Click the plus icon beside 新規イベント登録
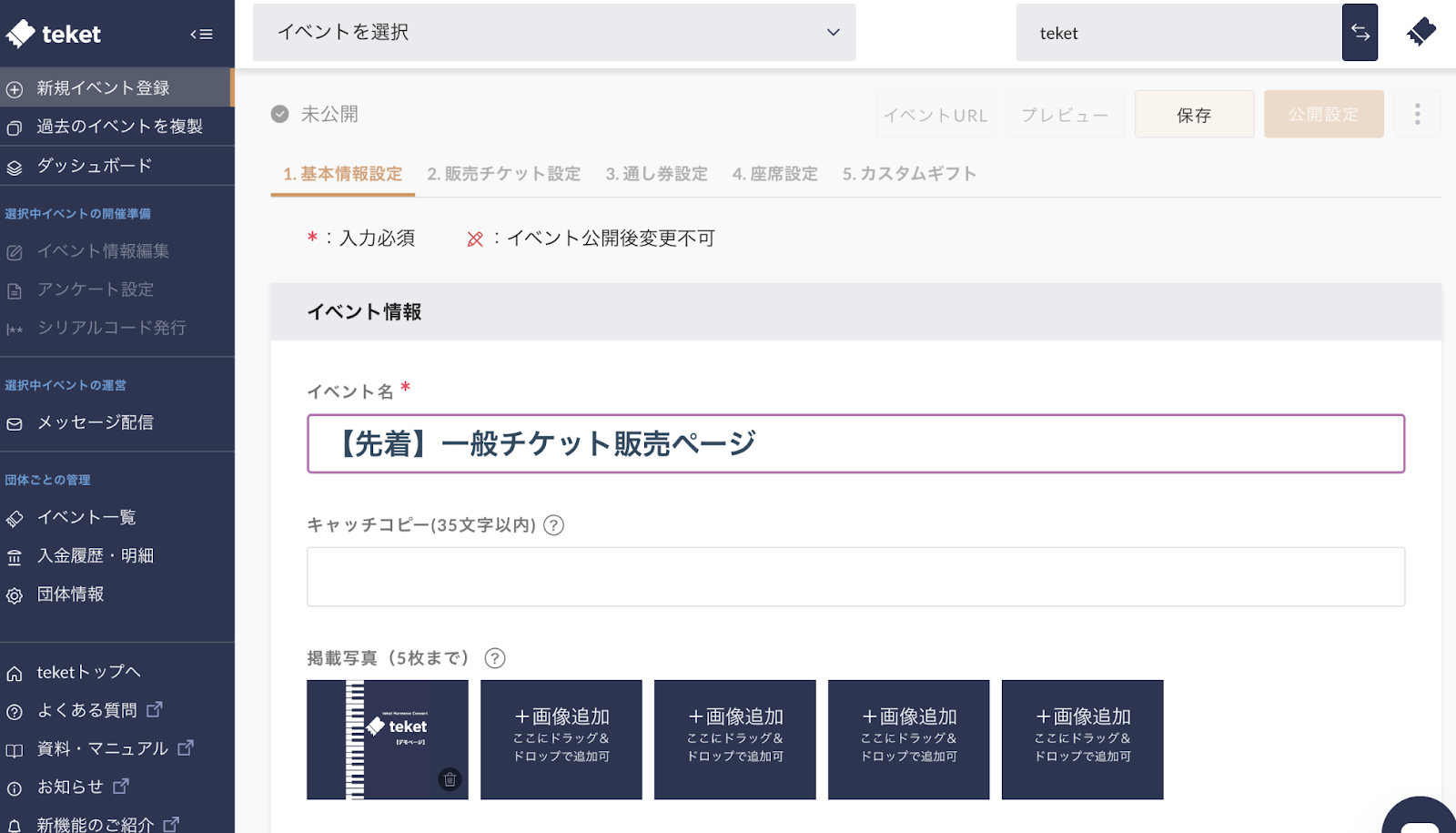 point(15,89)
